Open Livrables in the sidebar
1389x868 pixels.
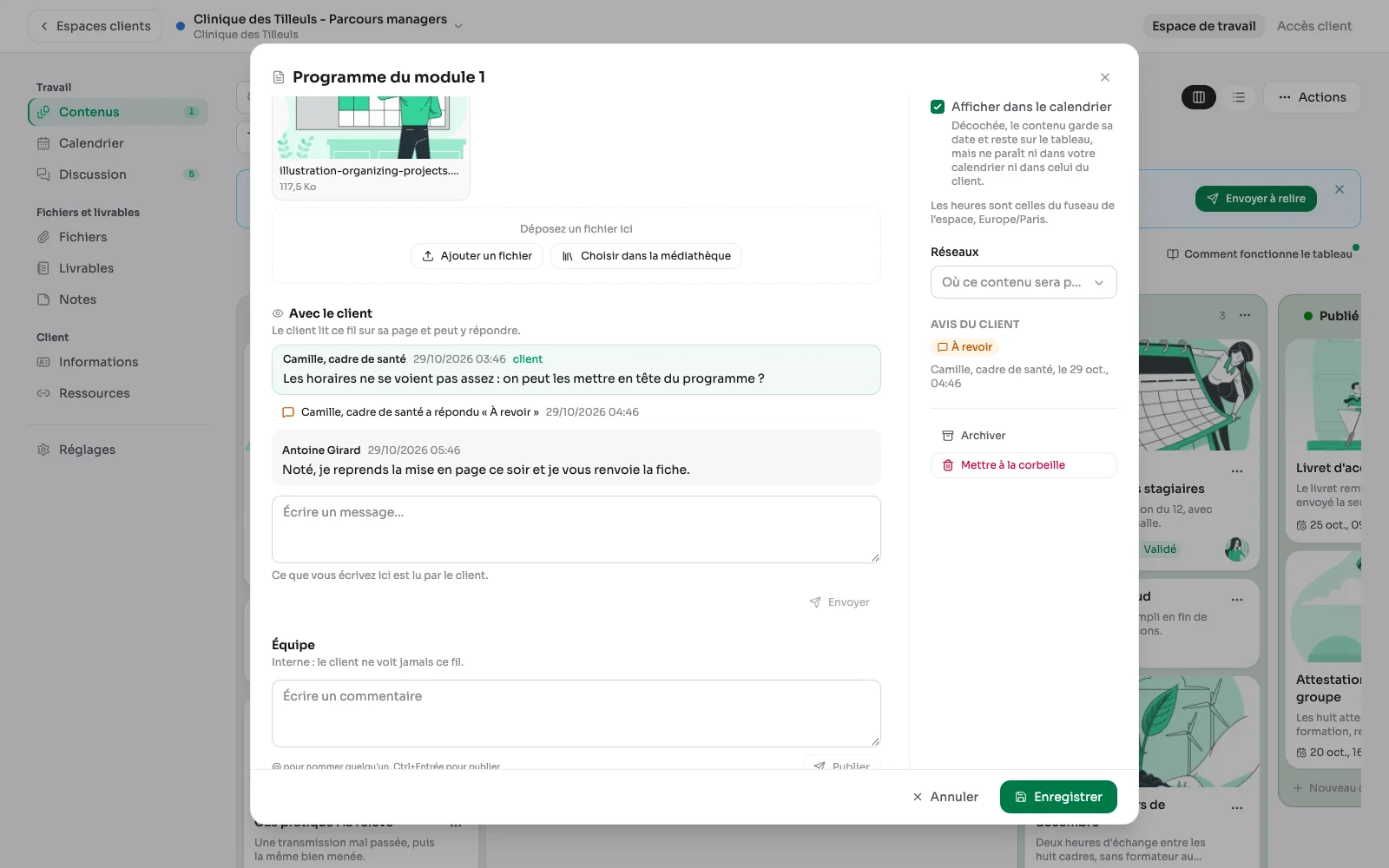tap(118, 268)
